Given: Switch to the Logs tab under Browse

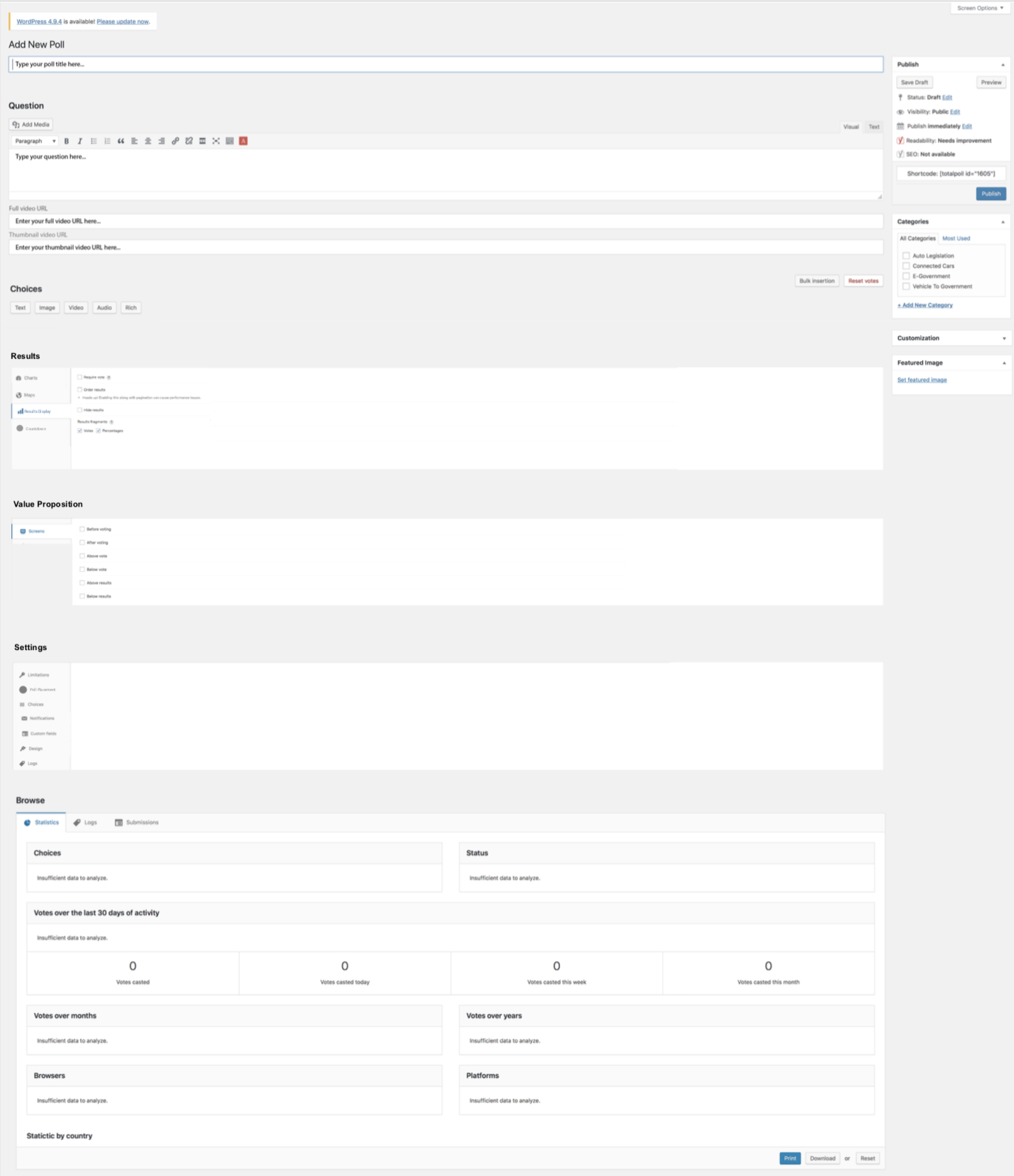Looking at the screenshot, I should [x=85, y=822].
